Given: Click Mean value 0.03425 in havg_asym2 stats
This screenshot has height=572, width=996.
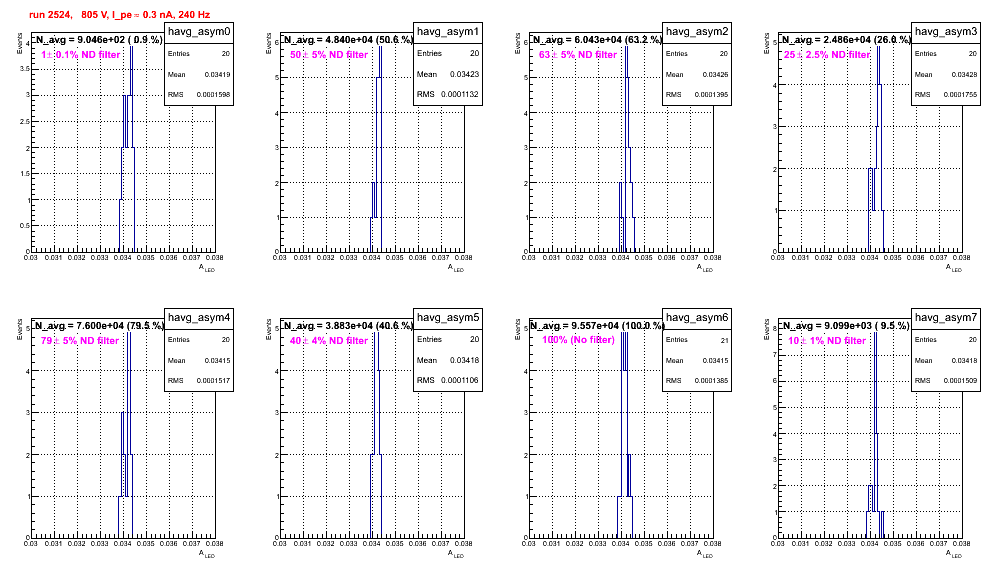Looking at the screenshot, I should point(715,74).
